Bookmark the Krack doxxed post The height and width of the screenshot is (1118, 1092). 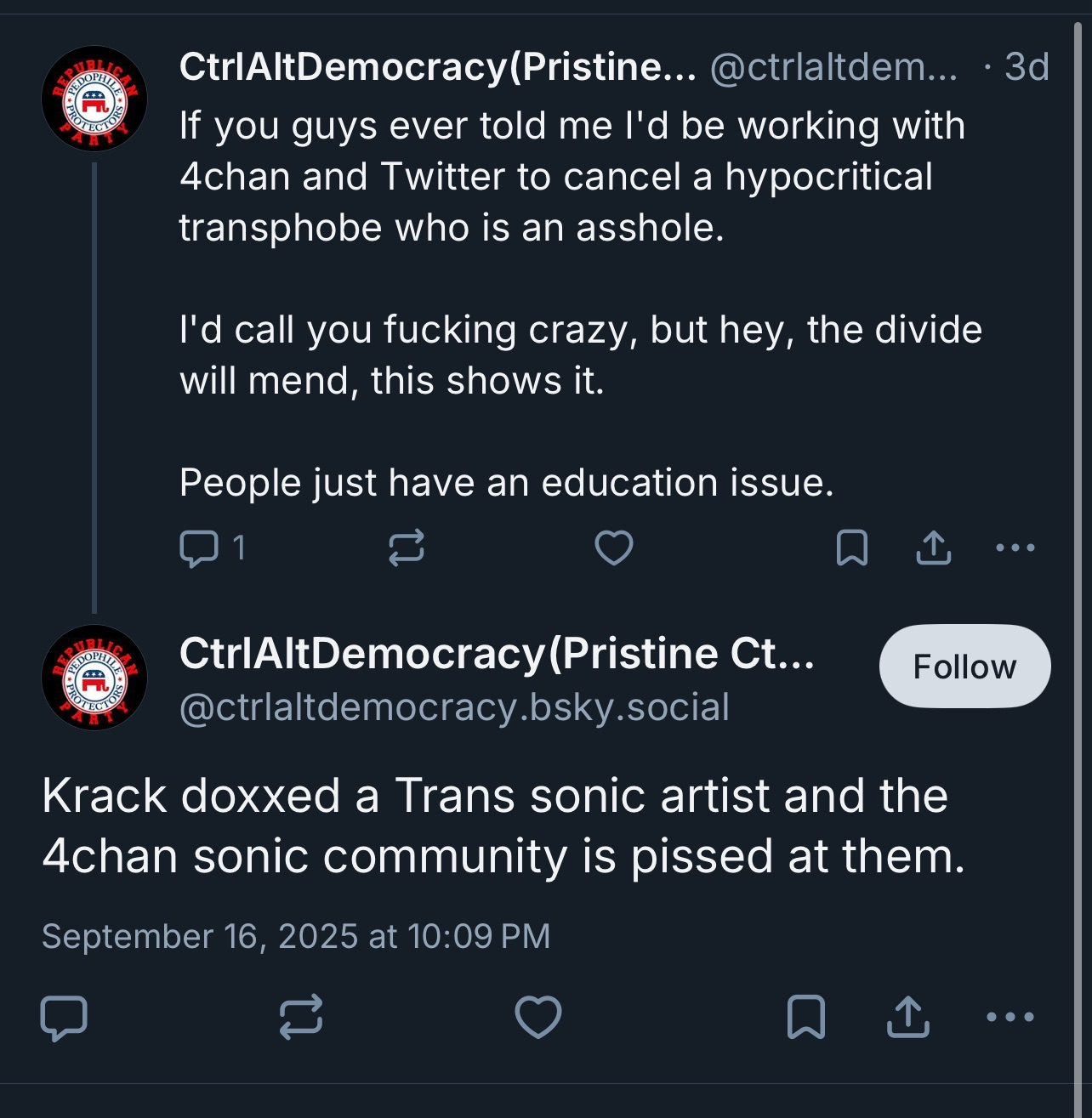805,1017
